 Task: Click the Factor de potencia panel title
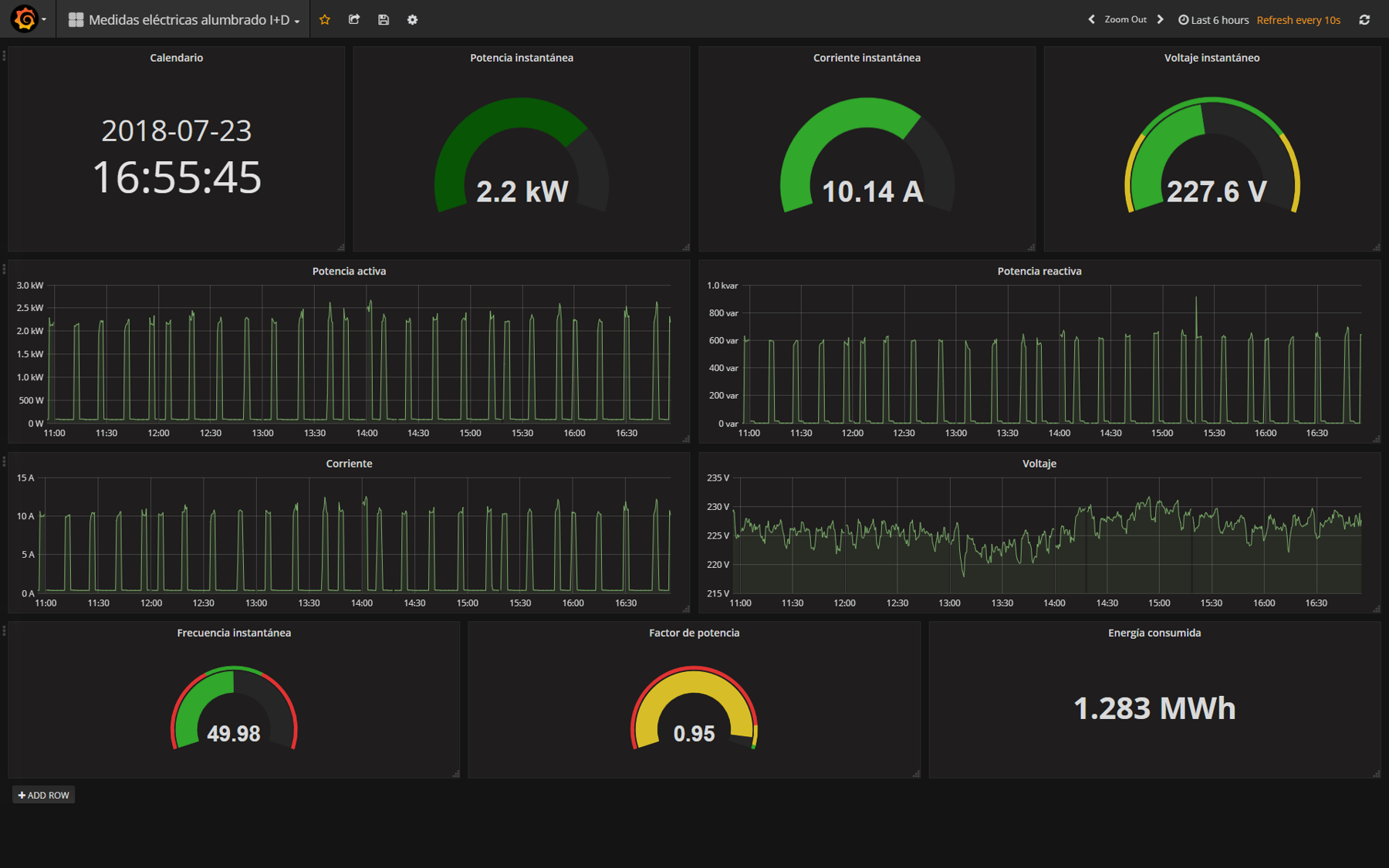[x=694, y=633]
